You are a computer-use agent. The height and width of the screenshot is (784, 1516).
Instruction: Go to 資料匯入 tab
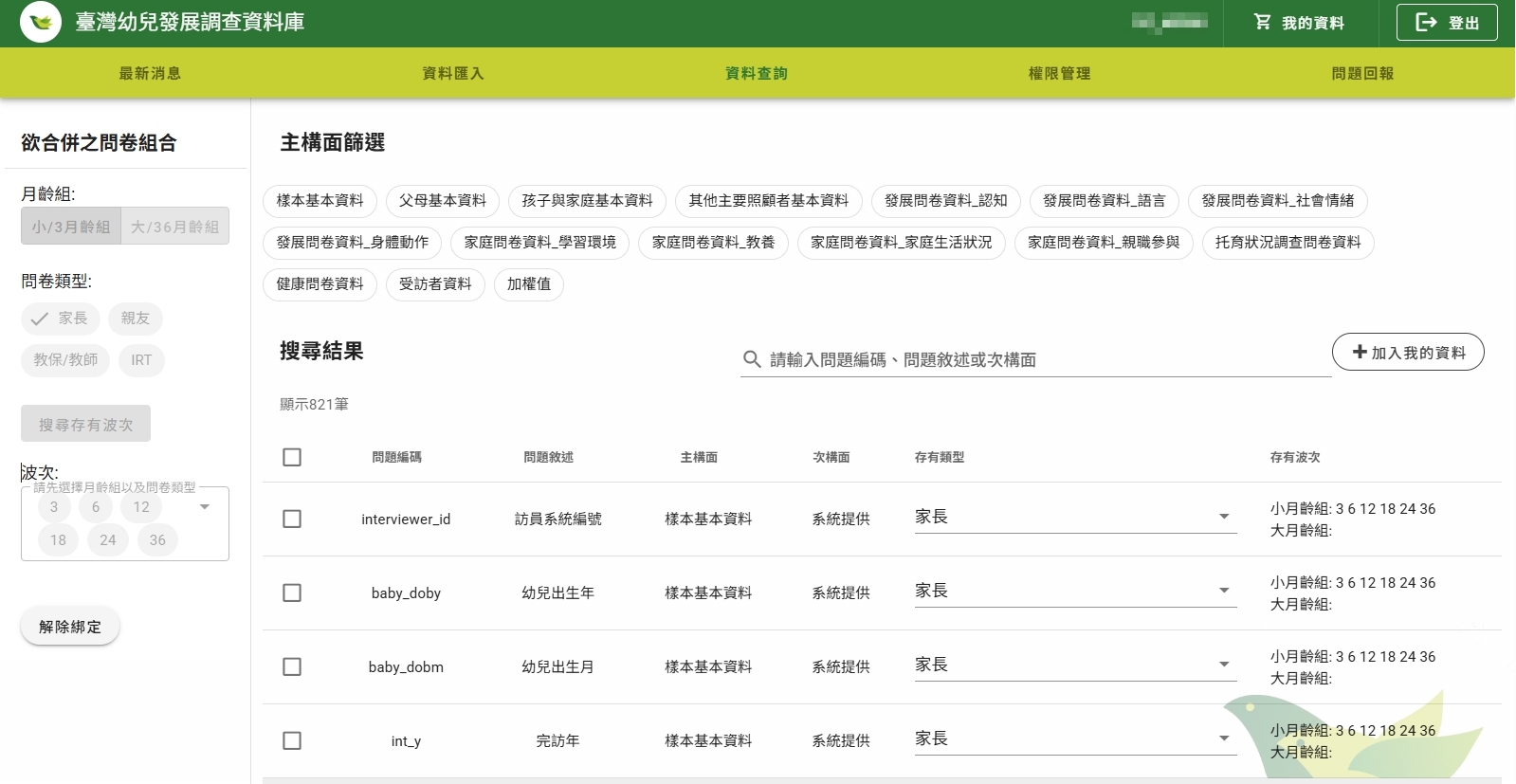click(x=452, y=74)
